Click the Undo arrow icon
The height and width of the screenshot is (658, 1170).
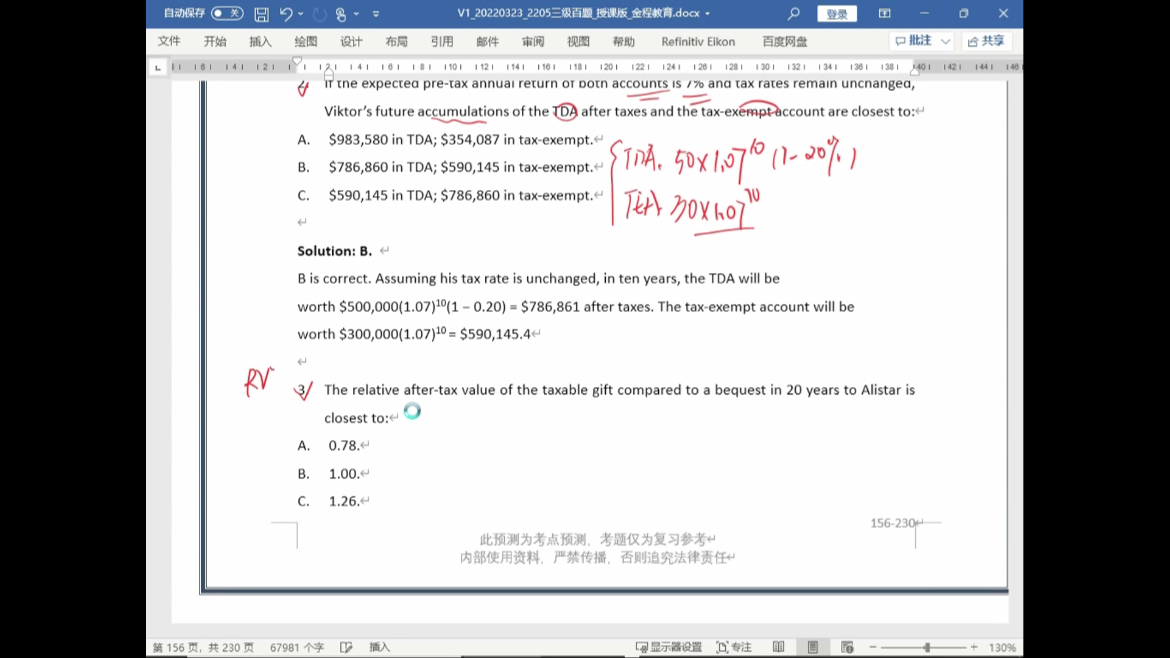[286, 14]
